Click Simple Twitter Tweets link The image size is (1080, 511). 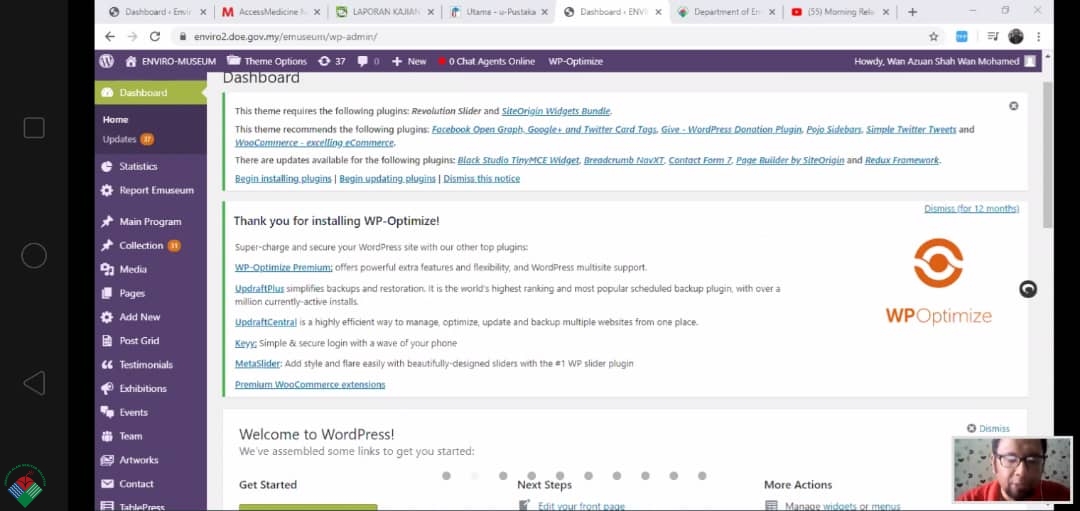tap(911, 129)
